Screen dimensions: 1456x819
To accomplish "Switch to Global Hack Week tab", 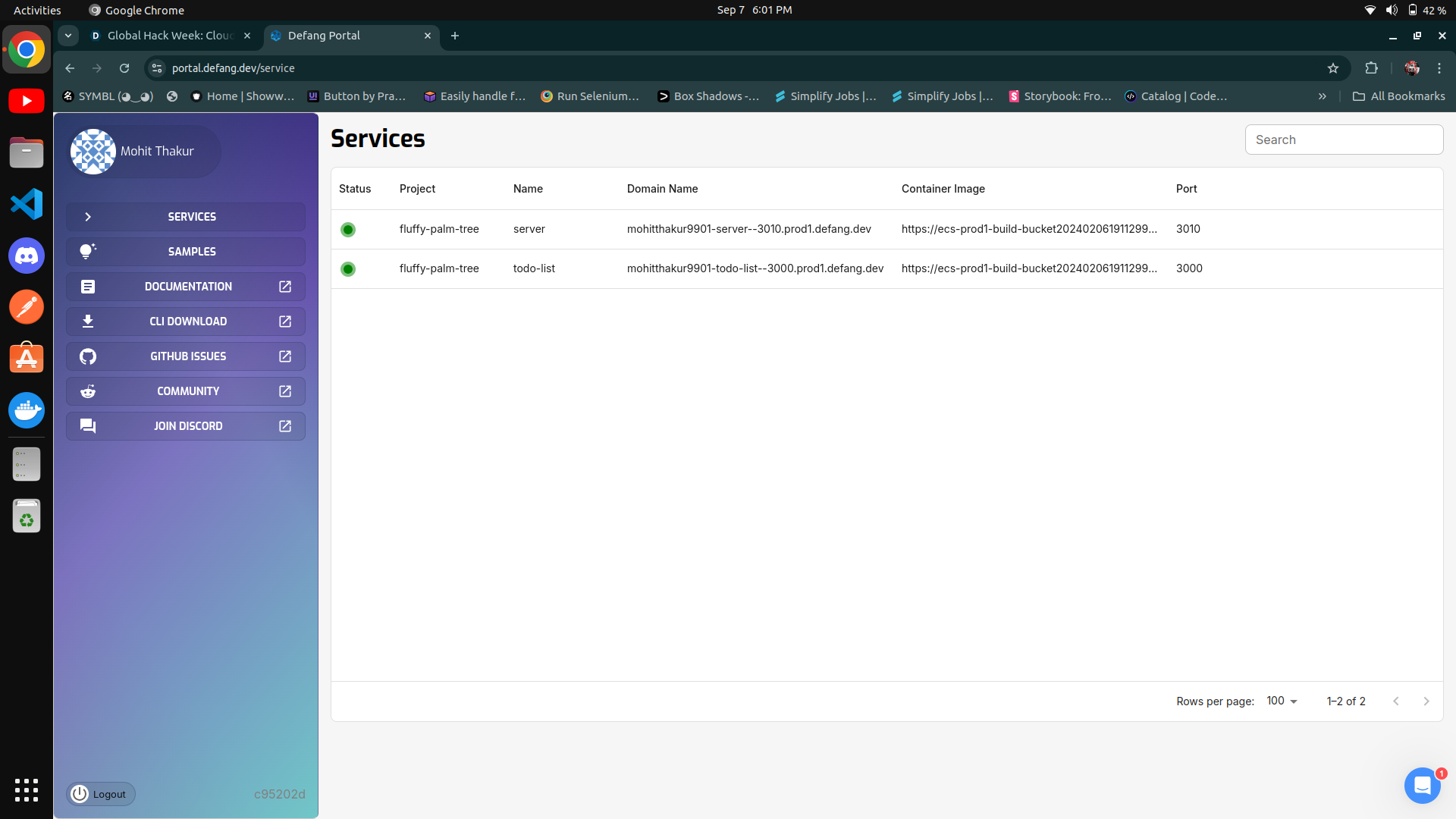I will click(x=168, y=36).
